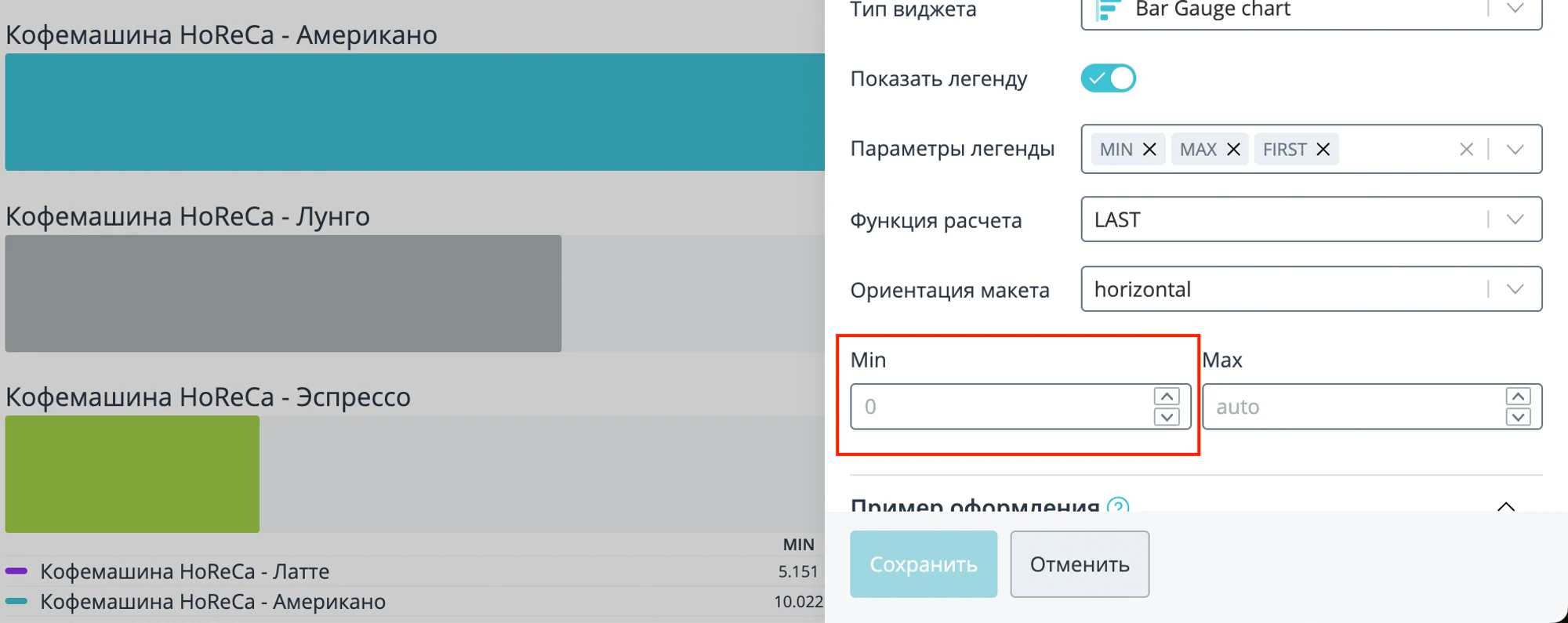Open the Функция расчета dropdown showing LAST
The width and height of the screenshot is (1568, 623).
point(1311,219)
